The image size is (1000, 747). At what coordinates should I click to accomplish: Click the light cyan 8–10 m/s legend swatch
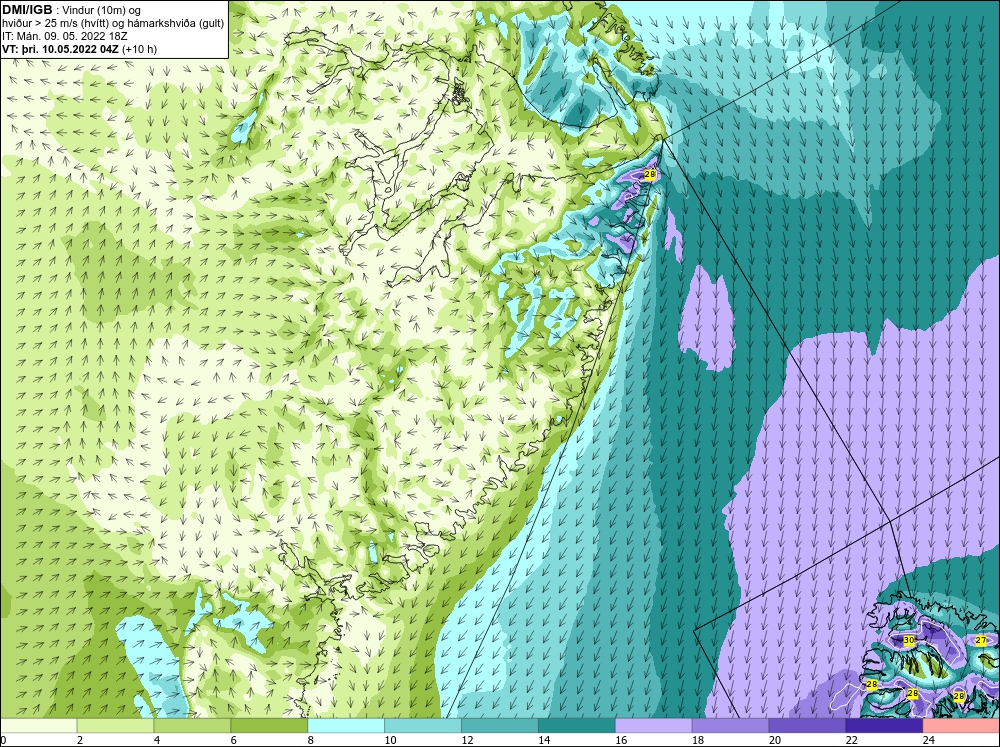(x=346, y=726)
